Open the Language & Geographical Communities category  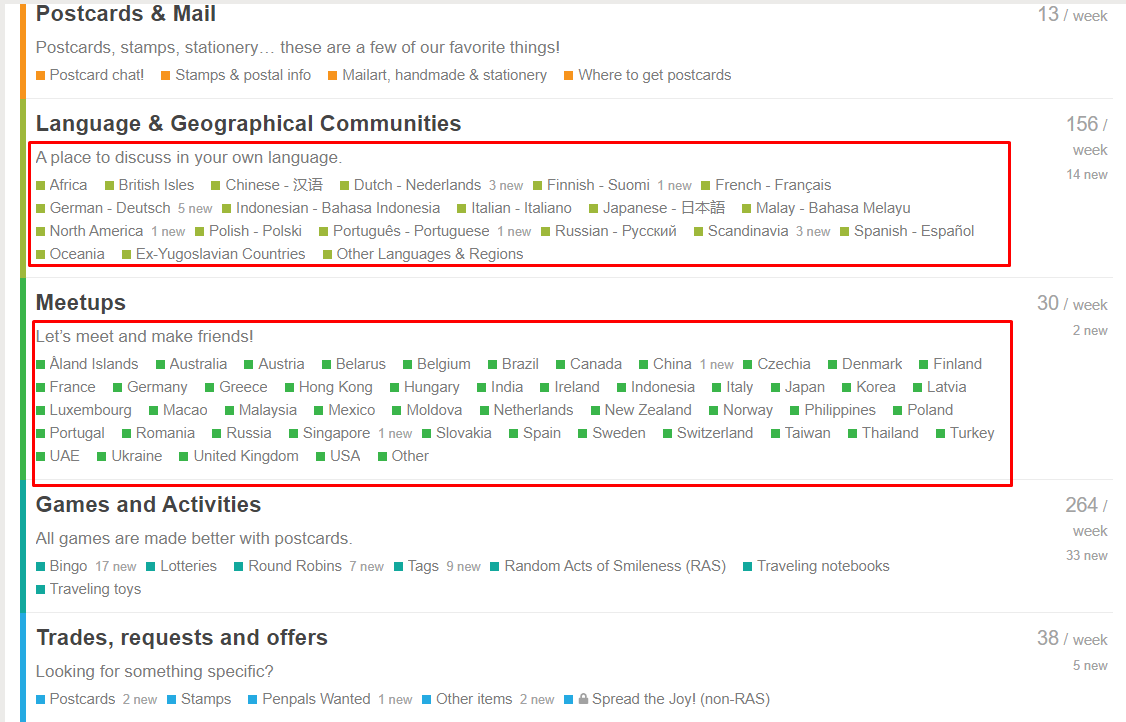248,124
